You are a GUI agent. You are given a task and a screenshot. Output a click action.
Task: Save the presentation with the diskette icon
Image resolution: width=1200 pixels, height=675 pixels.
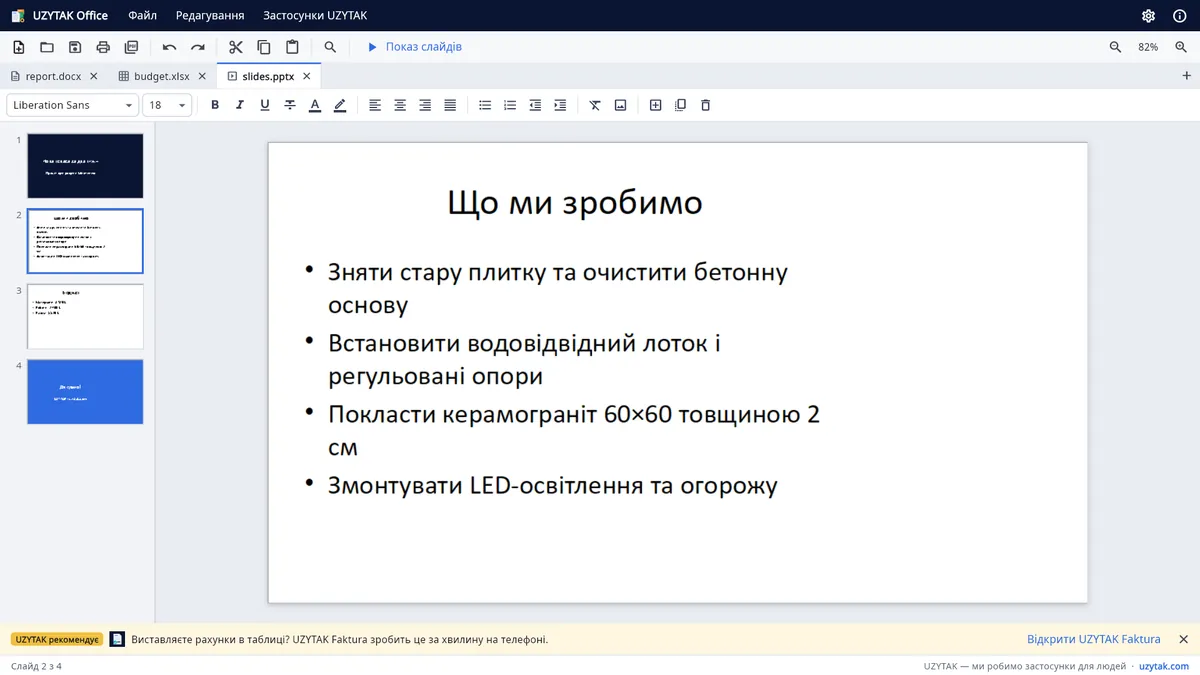coord(75,47)
